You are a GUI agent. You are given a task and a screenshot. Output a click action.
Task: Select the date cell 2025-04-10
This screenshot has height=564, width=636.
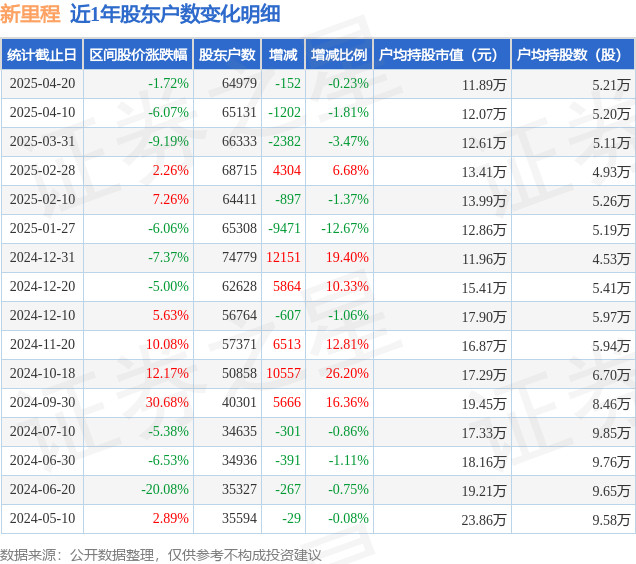[x=42, y=112]
